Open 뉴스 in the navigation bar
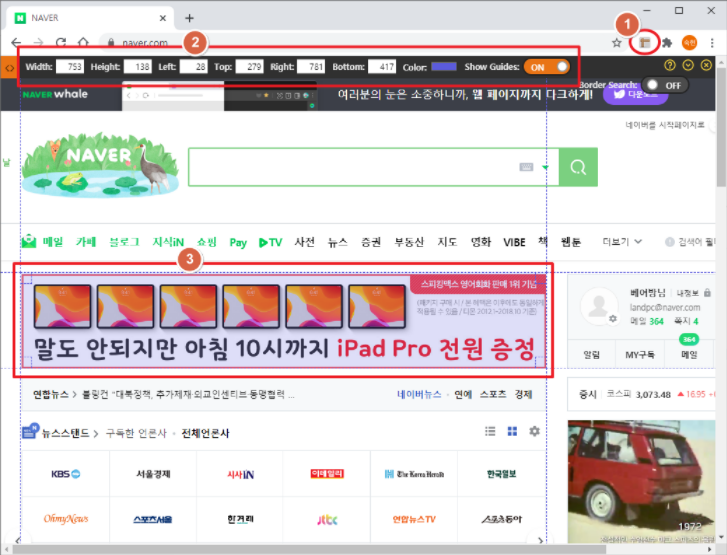 [338, 242]
